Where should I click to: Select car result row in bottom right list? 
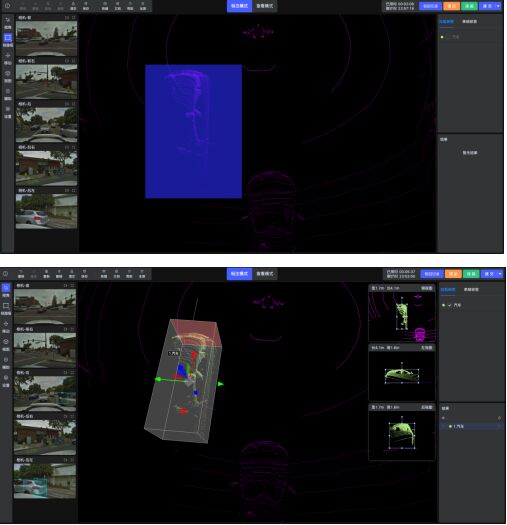pyautogui.click(x=472, y=426)
